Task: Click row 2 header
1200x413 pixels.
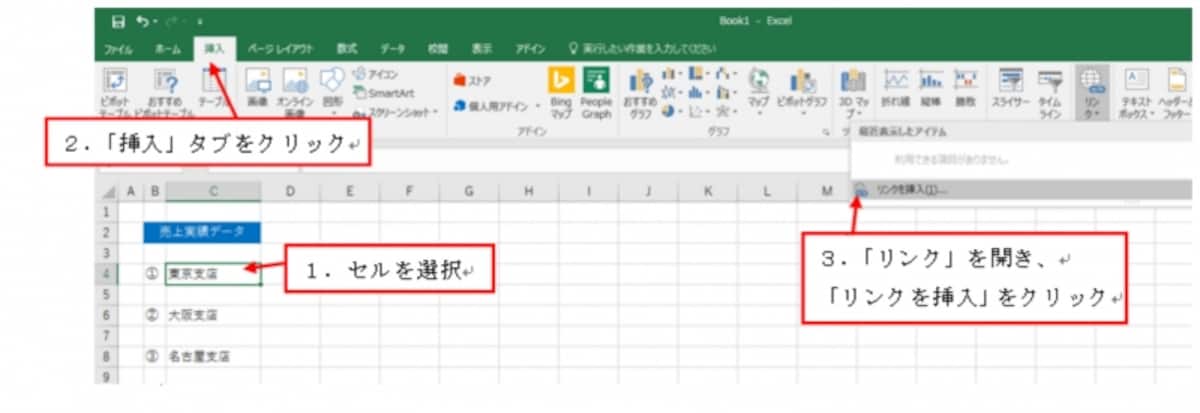Action: (106, 231)
